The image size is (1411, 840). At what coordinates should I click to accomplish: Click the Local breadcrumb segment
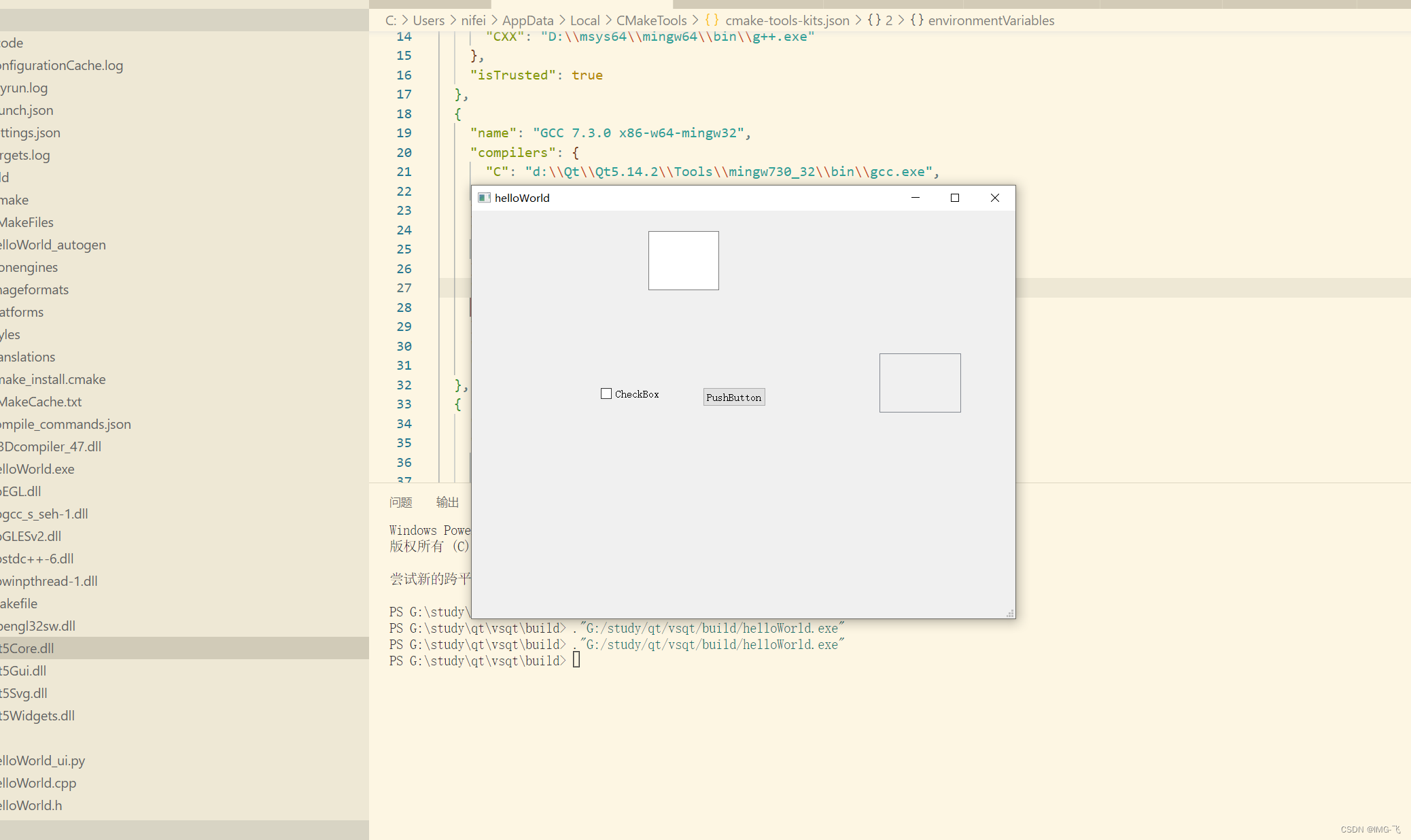pos(585,20)
